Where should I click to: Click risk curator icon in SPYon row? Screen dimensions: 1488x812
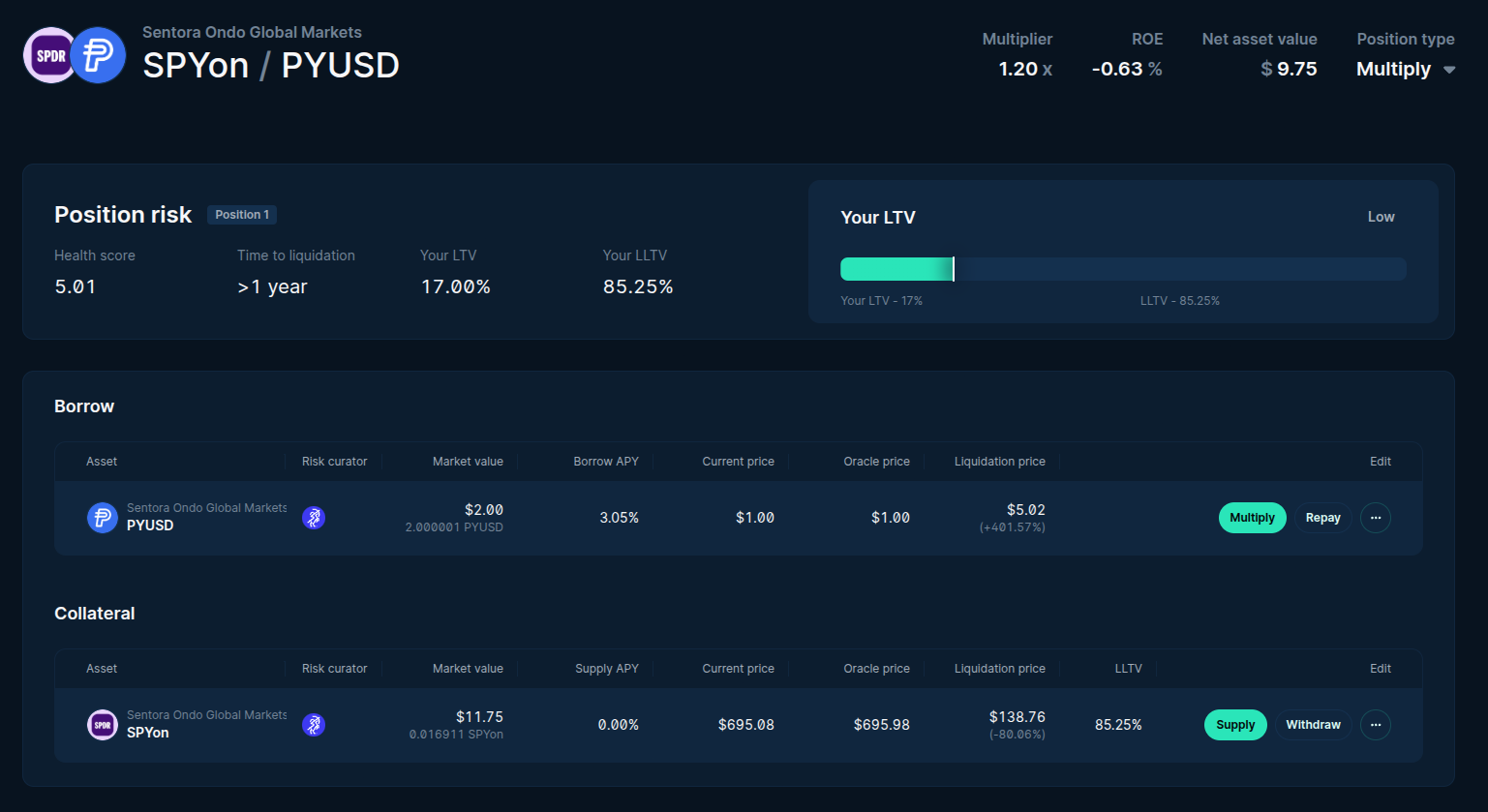pos(314,725)
